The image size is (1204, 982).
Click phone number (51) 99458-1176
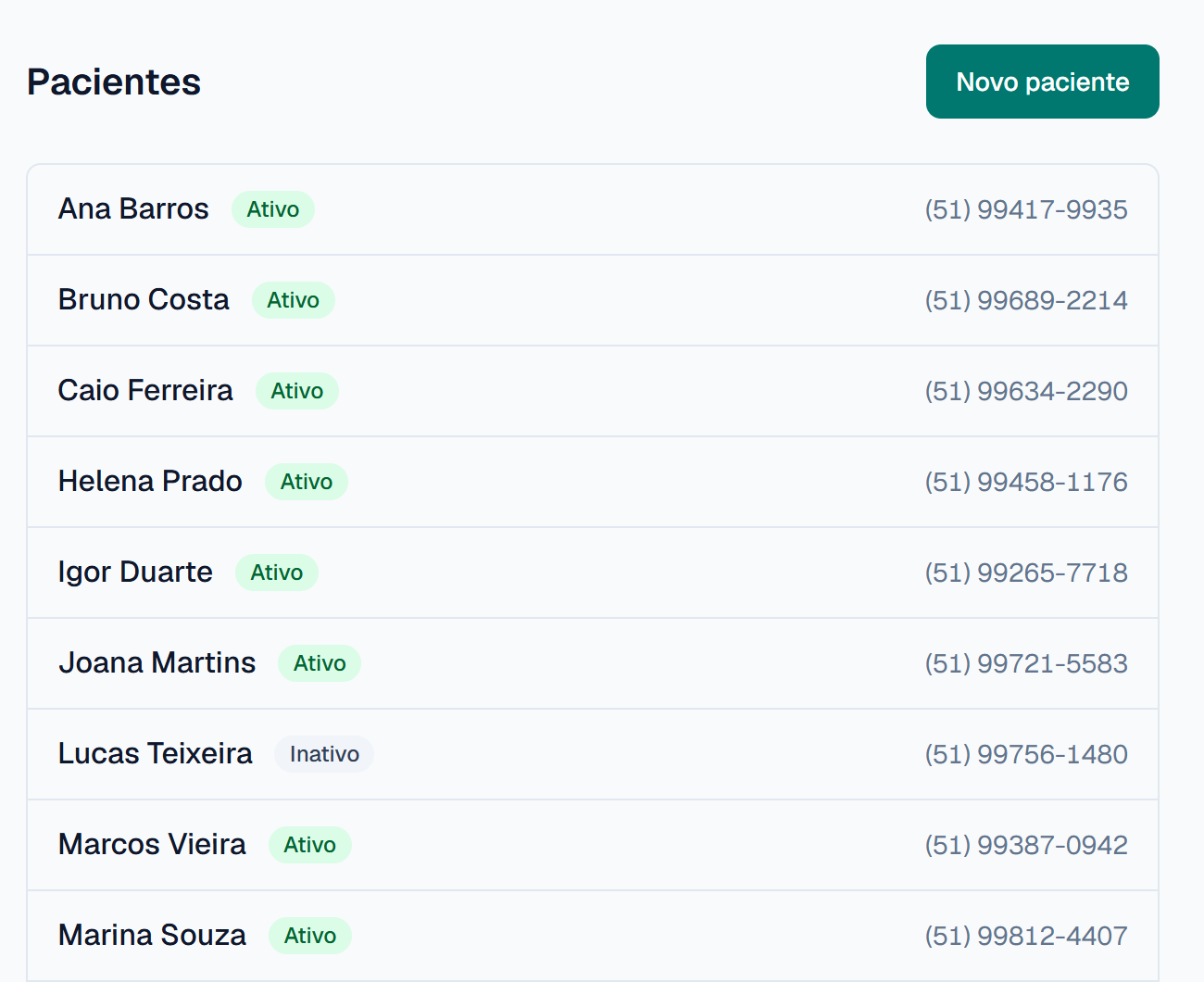click(x=1026, y=482)
